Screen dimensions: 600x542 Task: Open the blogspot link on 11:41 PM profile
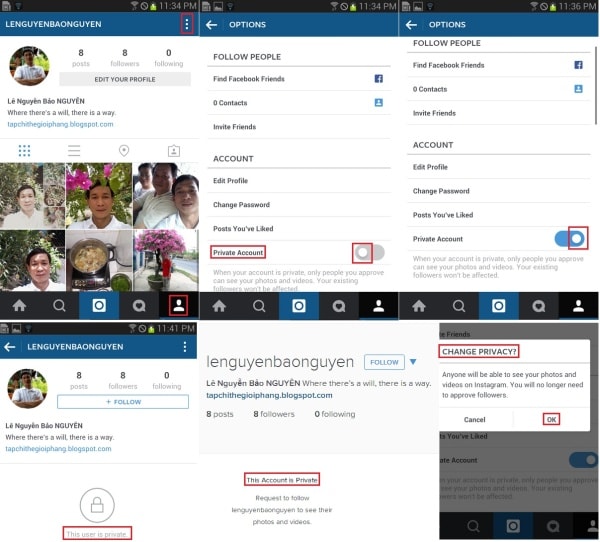click(x=59, y=449)
